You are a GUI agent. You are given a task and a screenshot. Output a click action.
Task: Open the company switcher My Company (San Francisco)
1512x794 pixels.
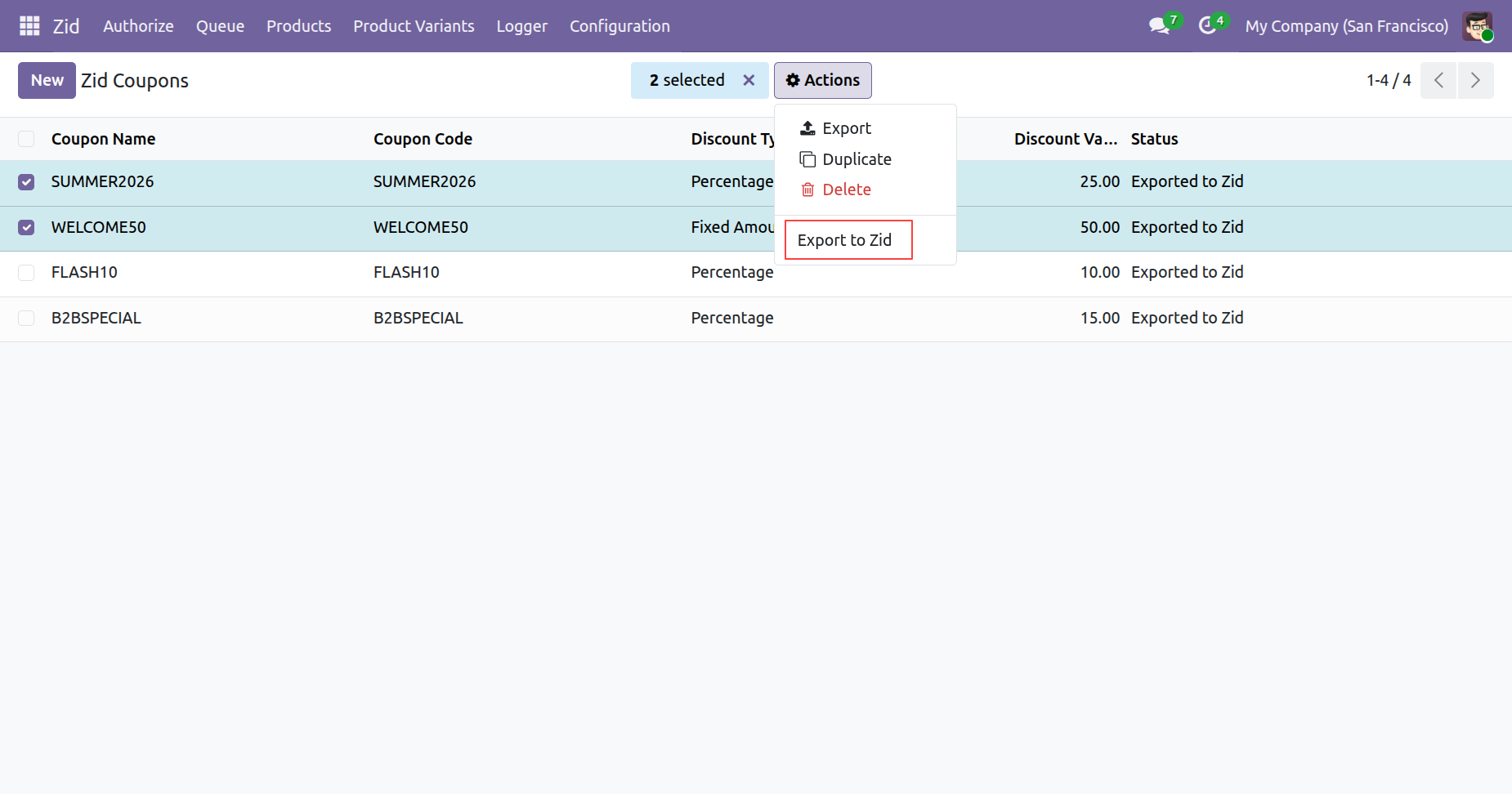coord(1346,26)
